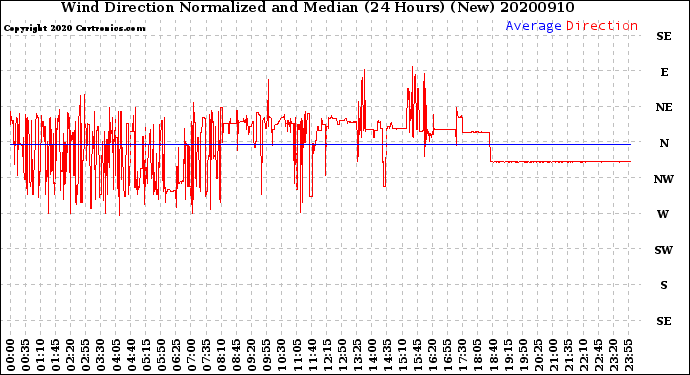
Task: Click the Copyright 2020 Cartronics.com text
Action: [74, 28]
